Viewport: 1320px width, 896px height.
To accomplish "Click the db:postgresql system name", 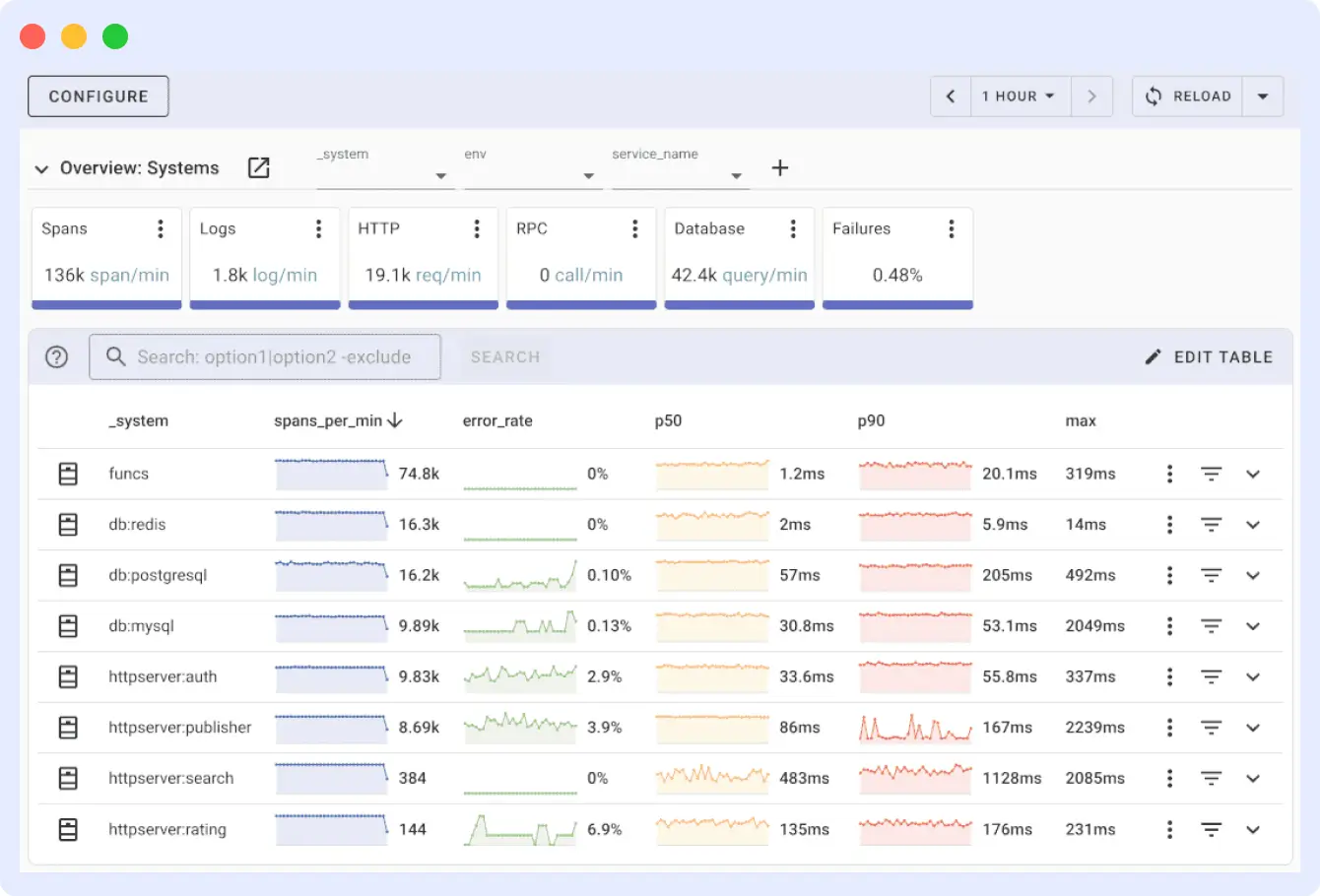I will click(x=158, y=575).
